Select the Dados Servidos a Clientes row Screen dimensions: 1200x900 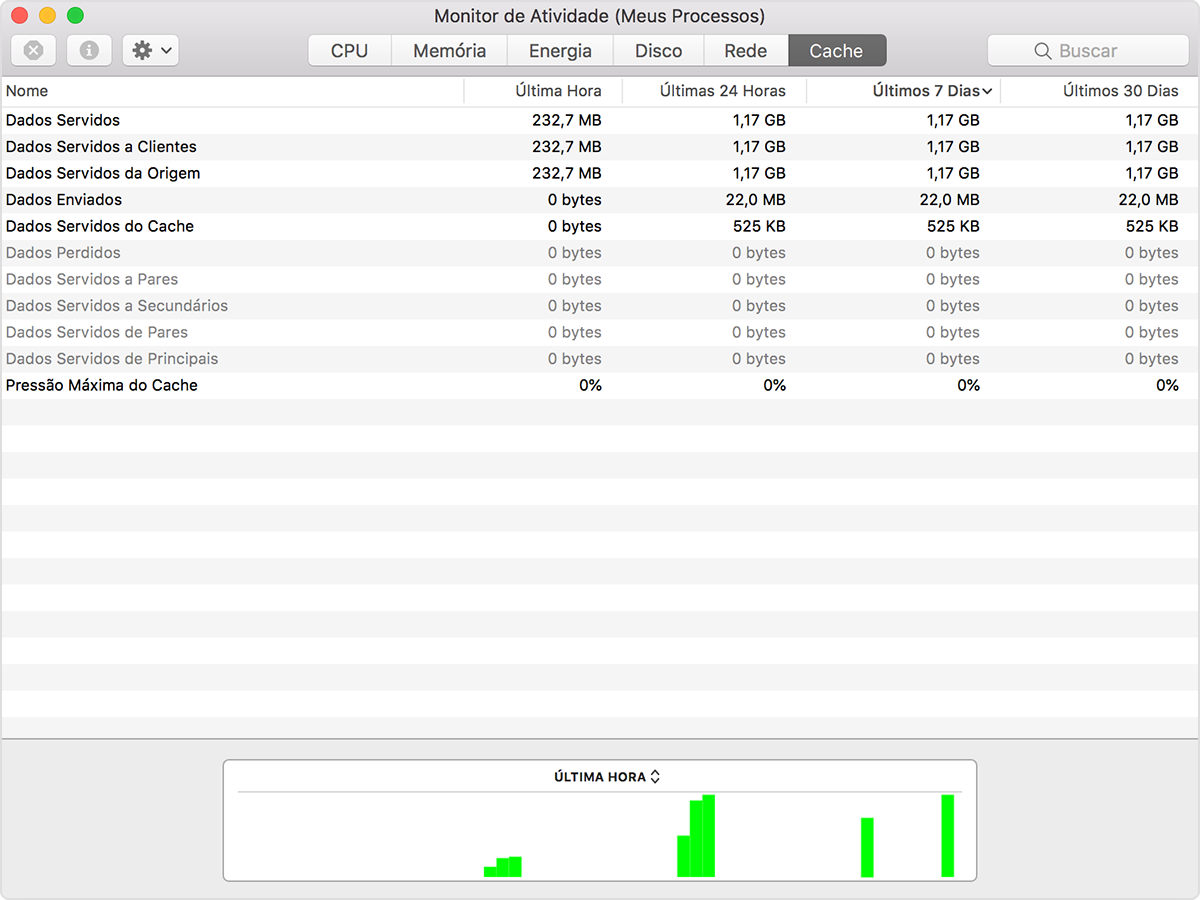(600, 147)
